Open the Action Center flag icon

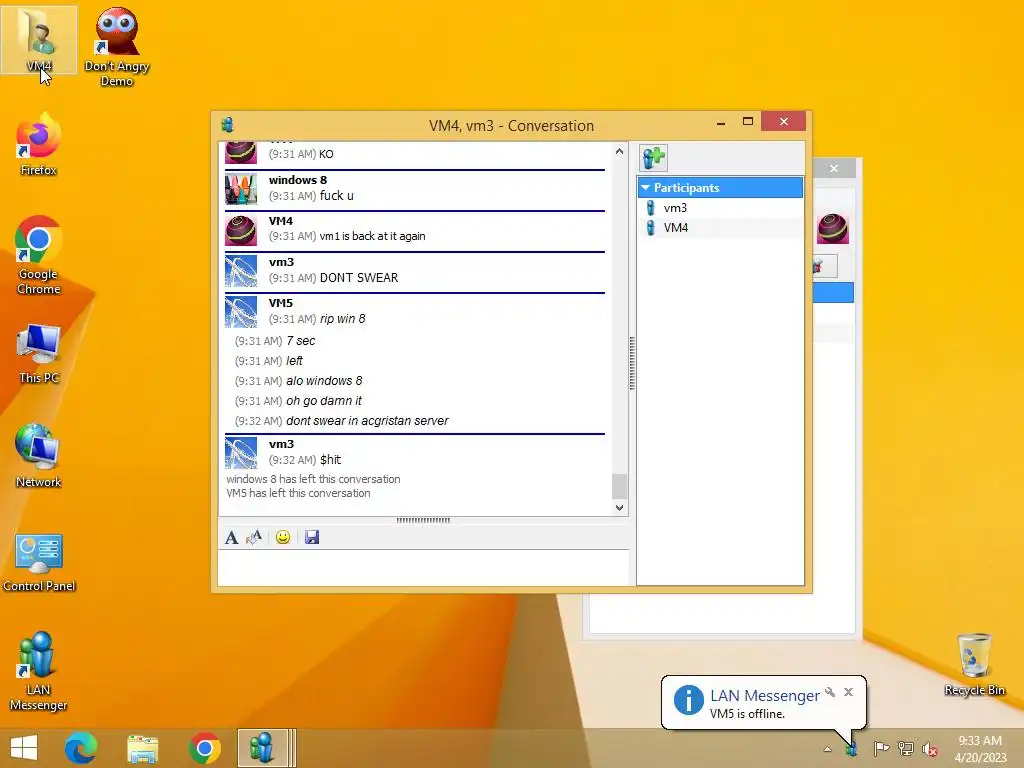coord(881,748)
